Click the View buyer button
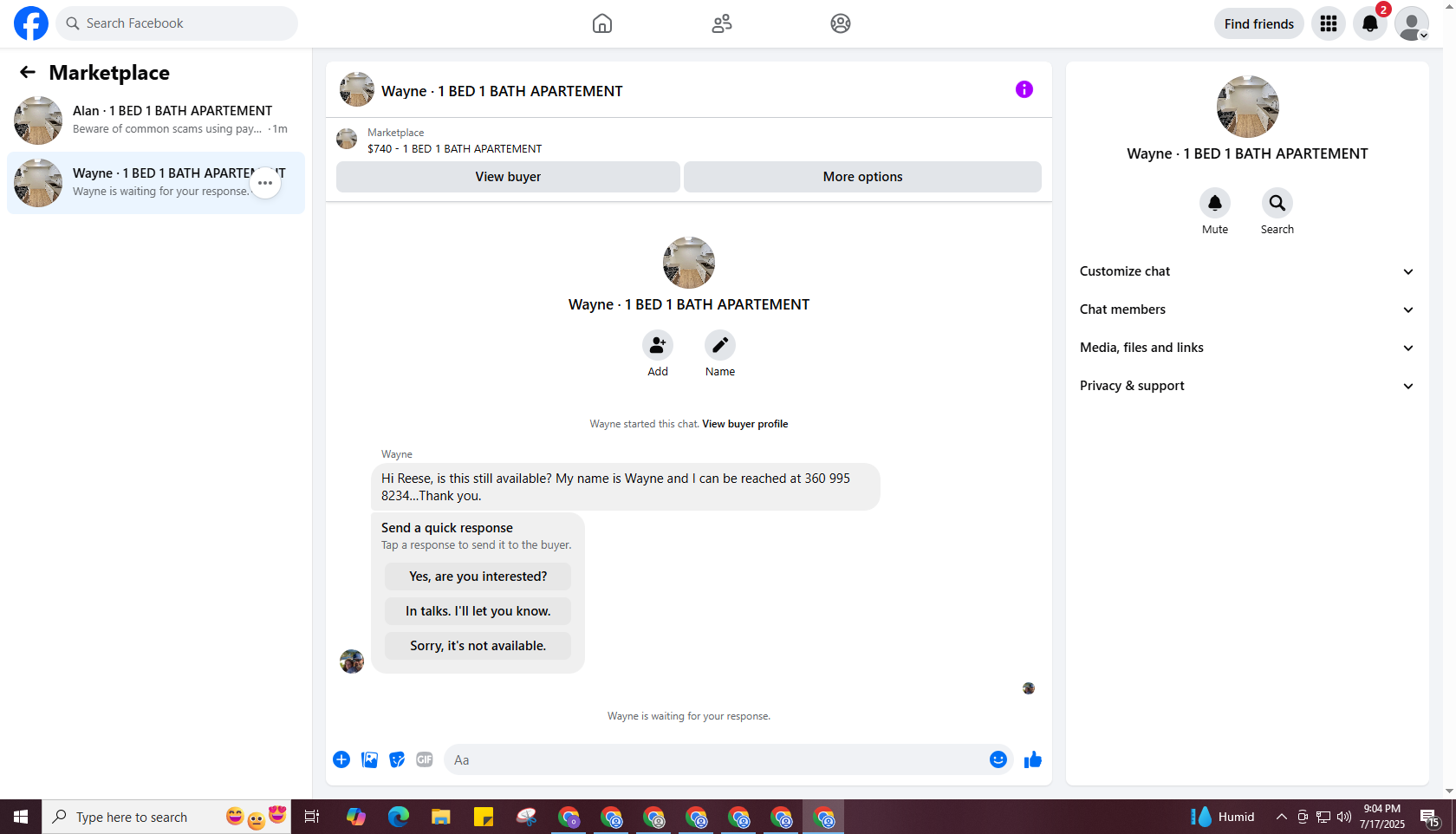The image size is (1456, 834). click(508, 177)
